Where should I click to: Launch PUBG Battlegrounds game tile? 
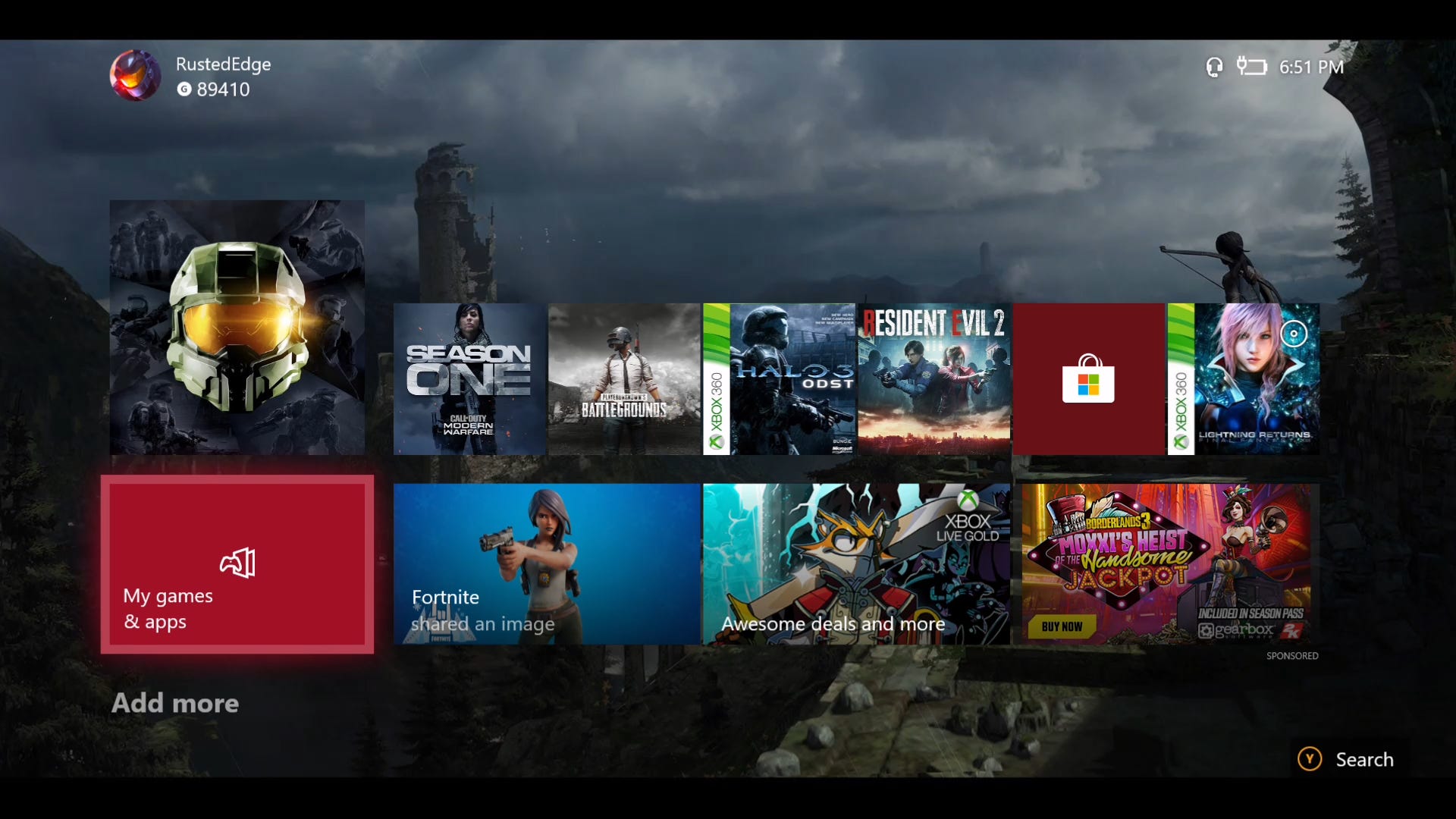click(x=623, y=379)
